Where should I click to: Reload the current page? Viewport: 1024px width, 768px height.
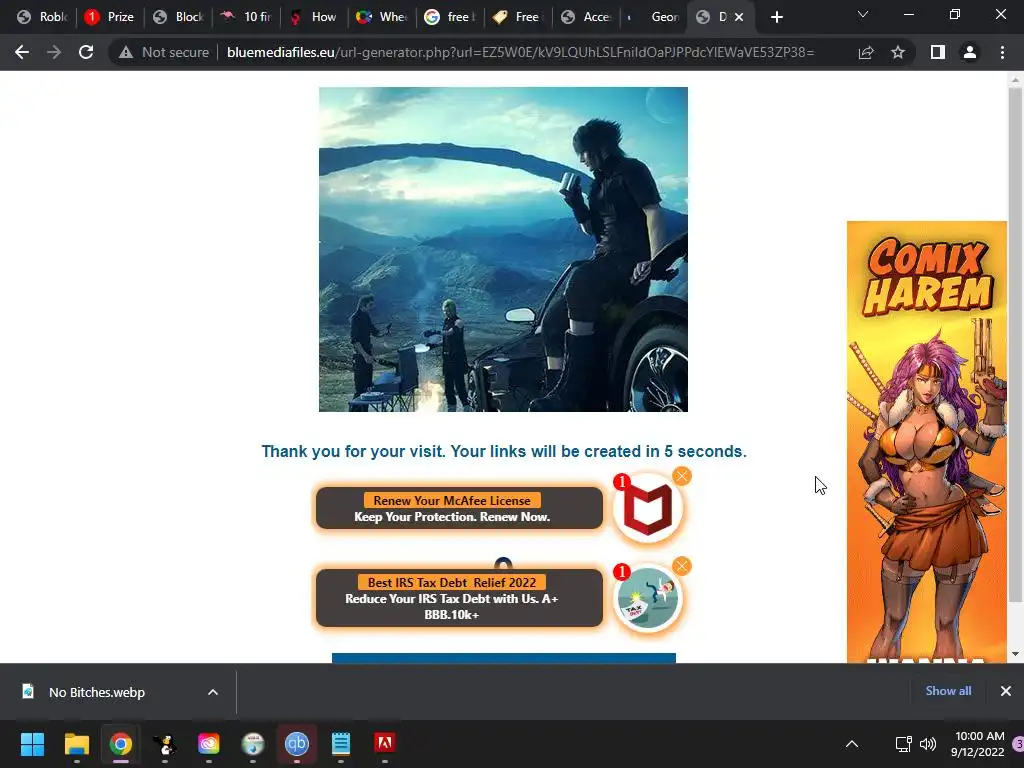(x=86, y=52)
